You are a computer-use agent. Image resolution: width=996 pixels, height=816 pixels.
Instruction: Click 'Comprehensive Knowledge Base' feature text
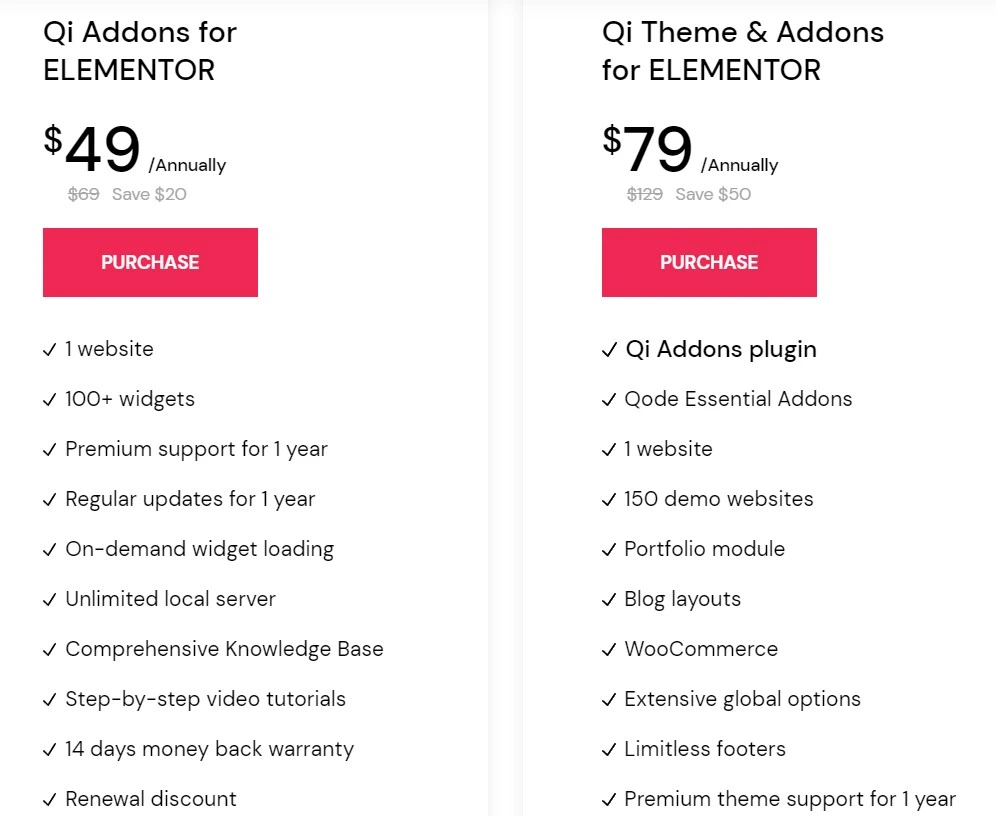(224, 649)
